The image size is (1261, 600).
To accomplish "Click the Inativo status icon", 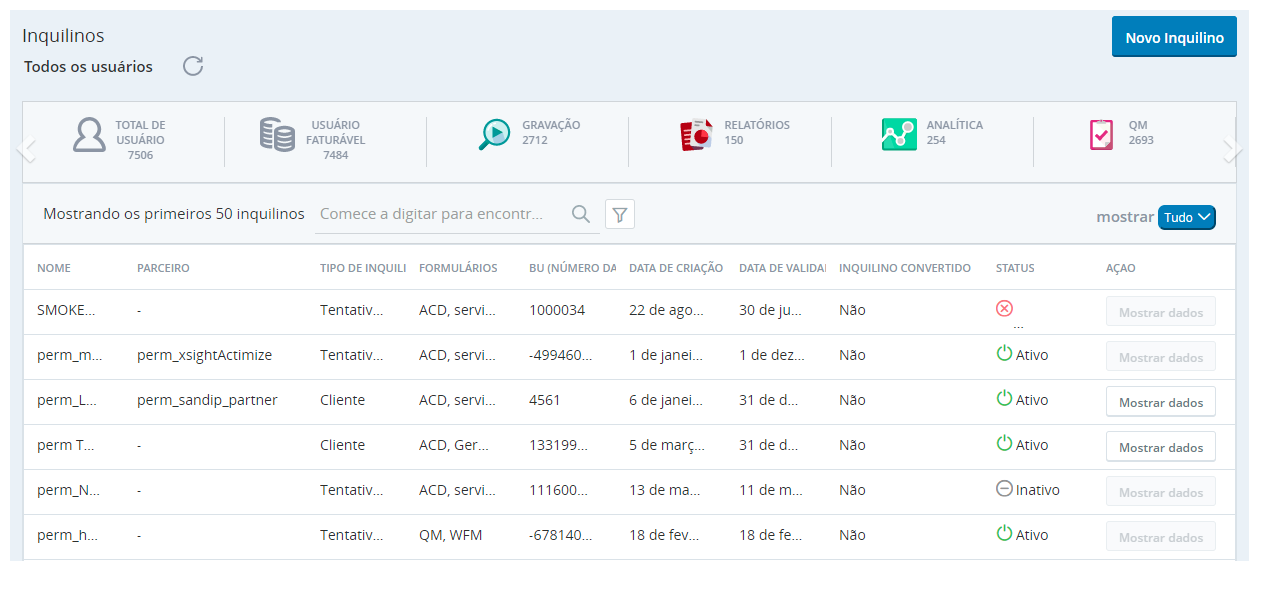I will tap(1005, 489).
